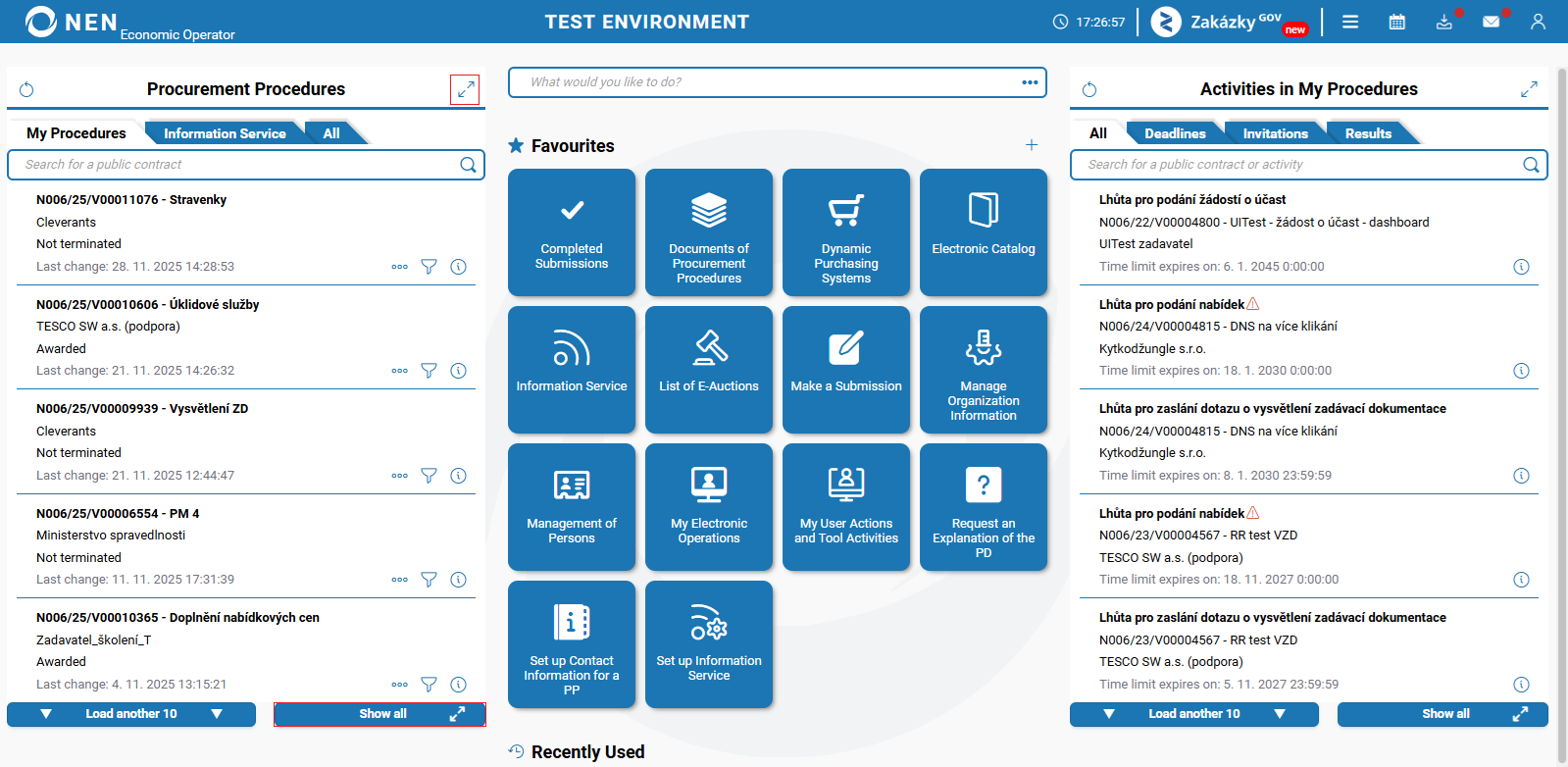The image size is (1568, 767).
Task: Show info for activity expiring 18. 11. 2027
Action: pyautogui.click(x=1521, y=580)
